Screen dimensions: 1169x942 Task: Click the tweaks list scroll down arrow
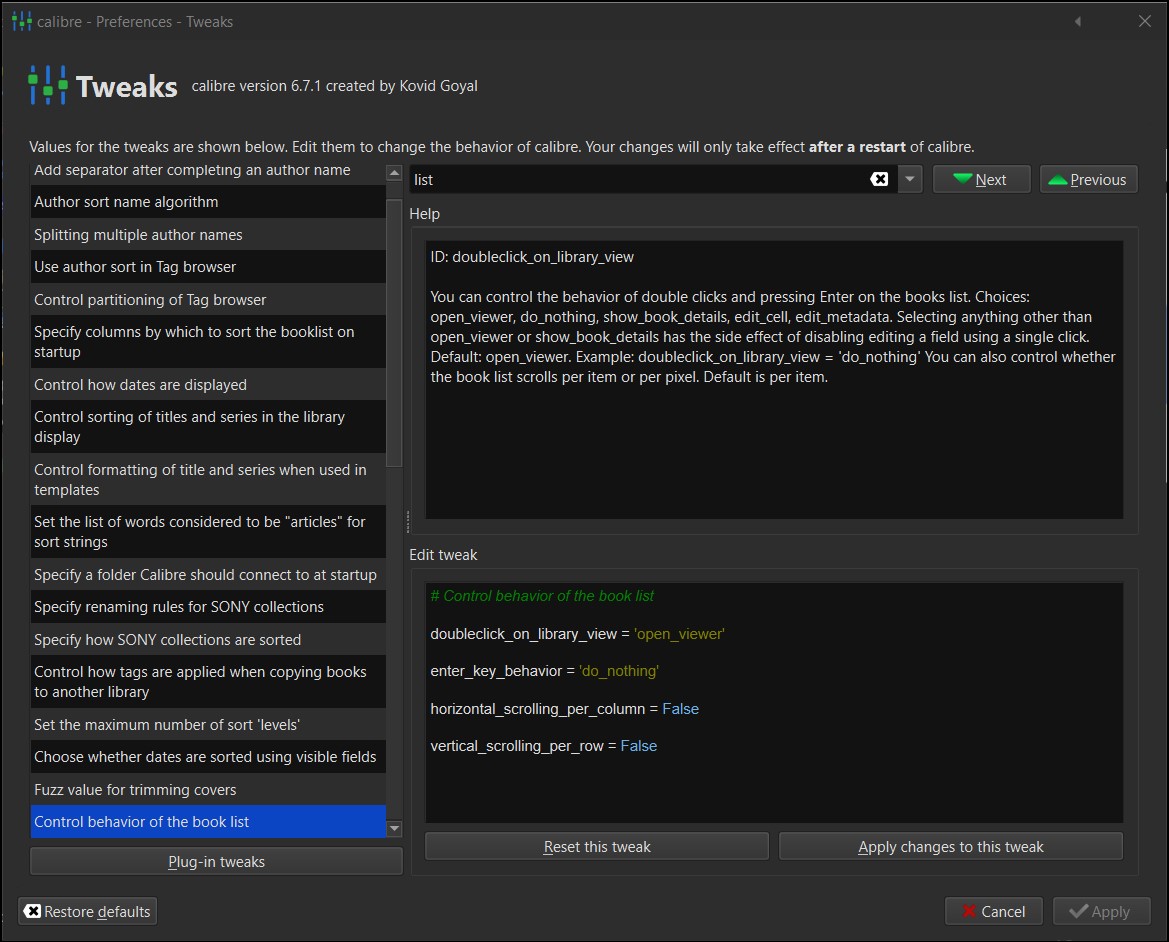pyautogui.click(x=394, y=828)
